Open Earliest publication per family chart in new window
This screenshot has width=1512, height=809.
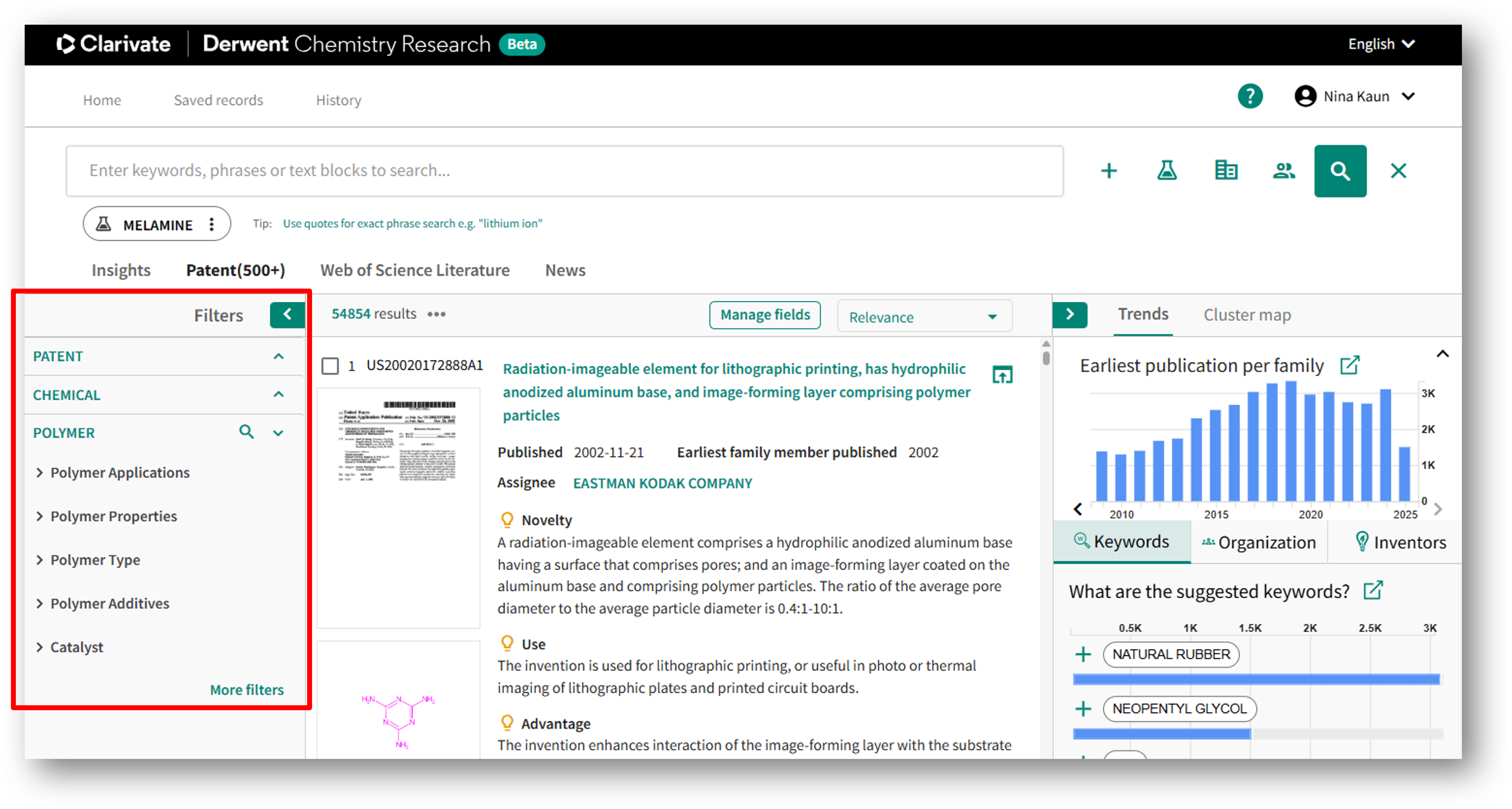click(x=1350, y=365)
